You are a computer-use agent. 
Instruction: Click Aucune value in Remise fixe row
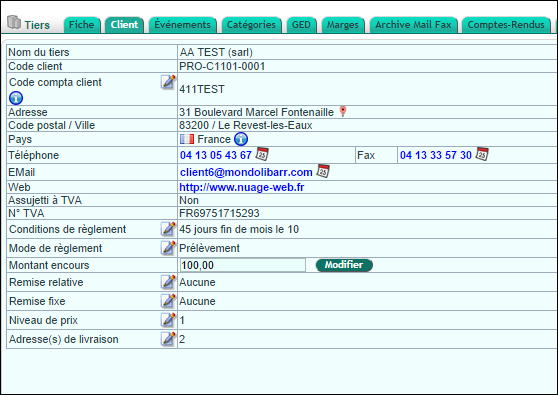[x=197, y=301]
